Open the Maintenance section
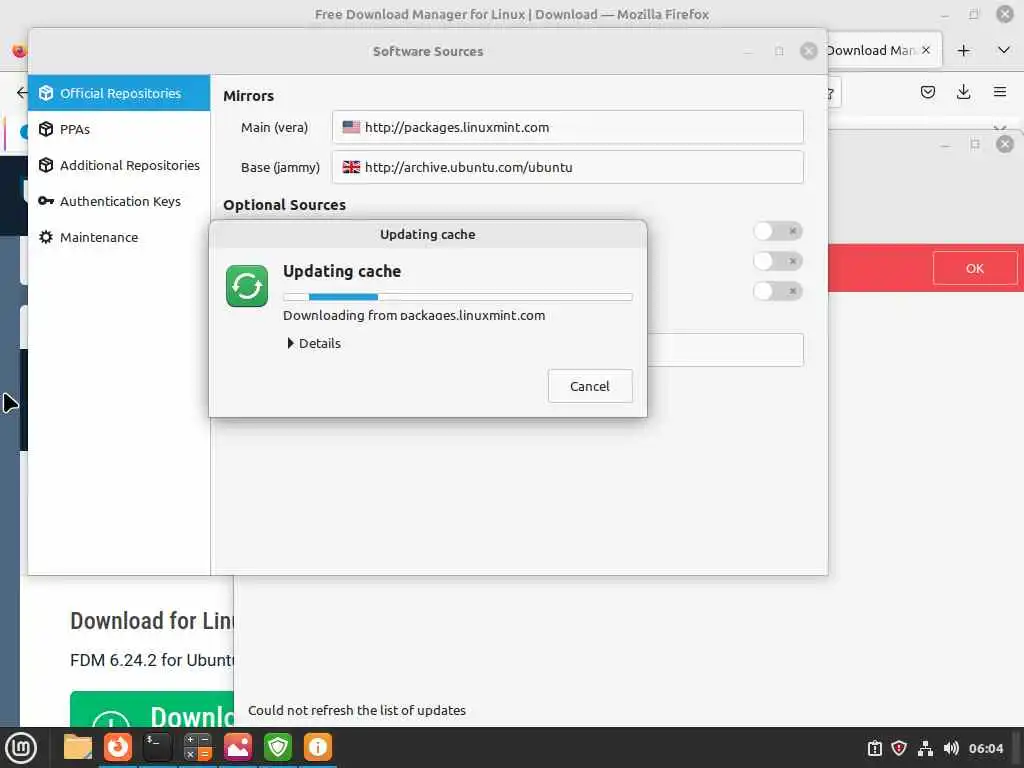The height and width of the screenshot is (768, 1024). [119, 237]
